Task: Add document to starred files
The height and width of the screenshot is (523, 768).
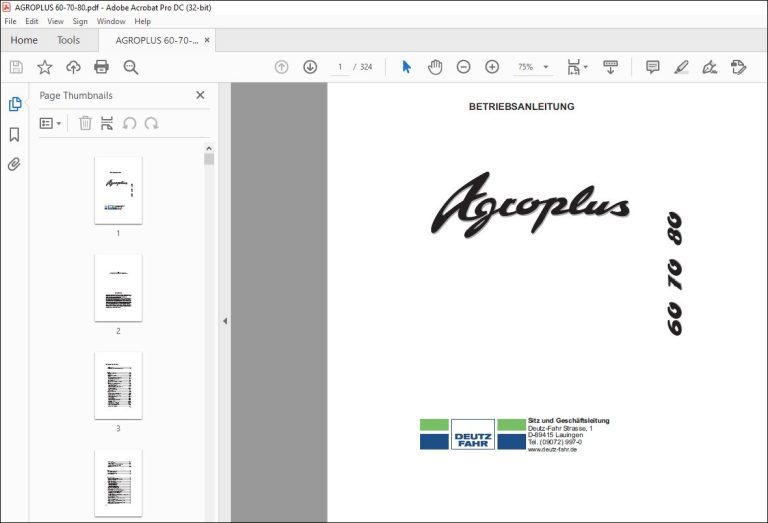Action: [45, 67]
